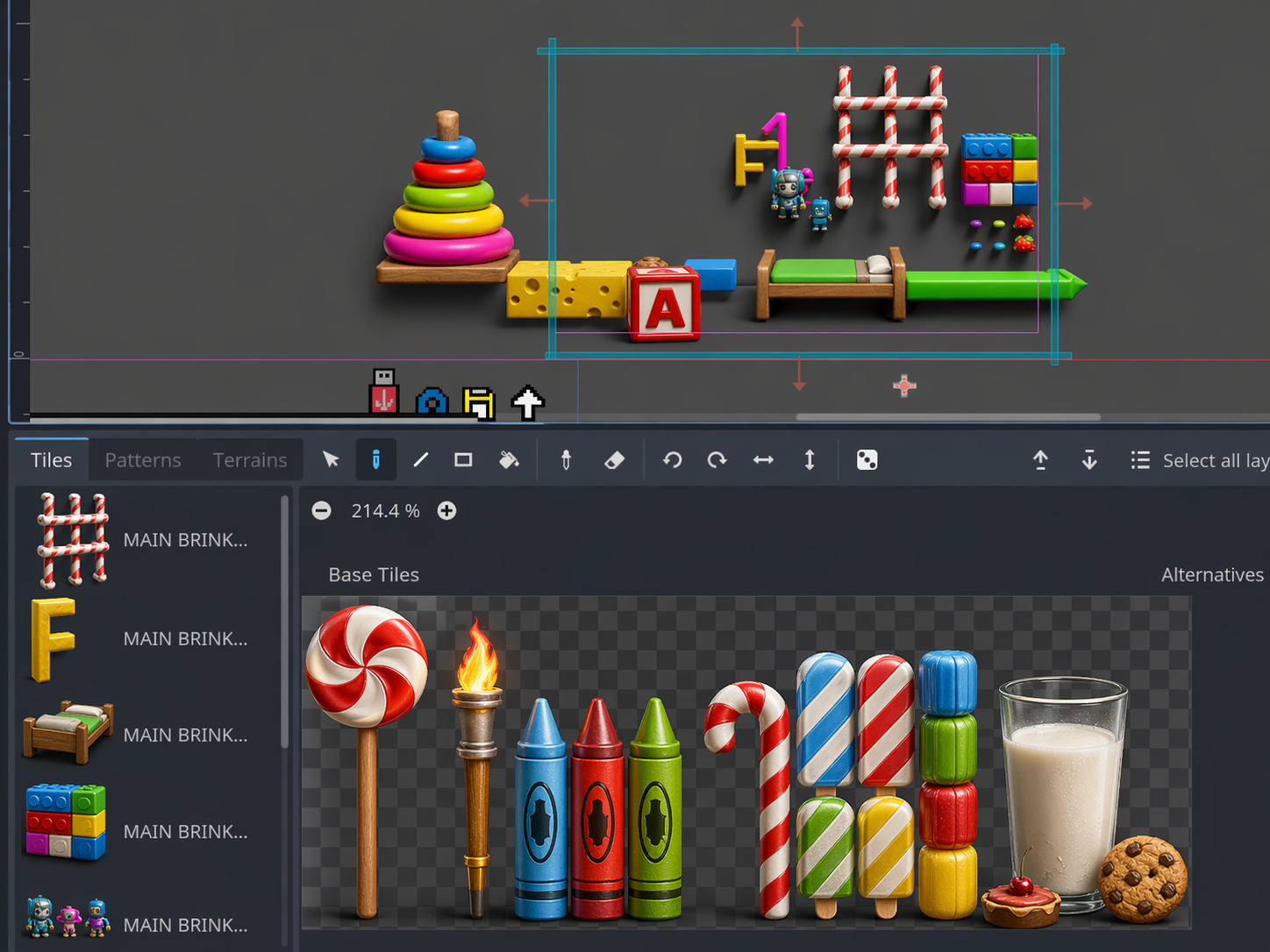
Task: Click the up arrow layer button
Action: pyautogui.click(x=1040, y=460)
